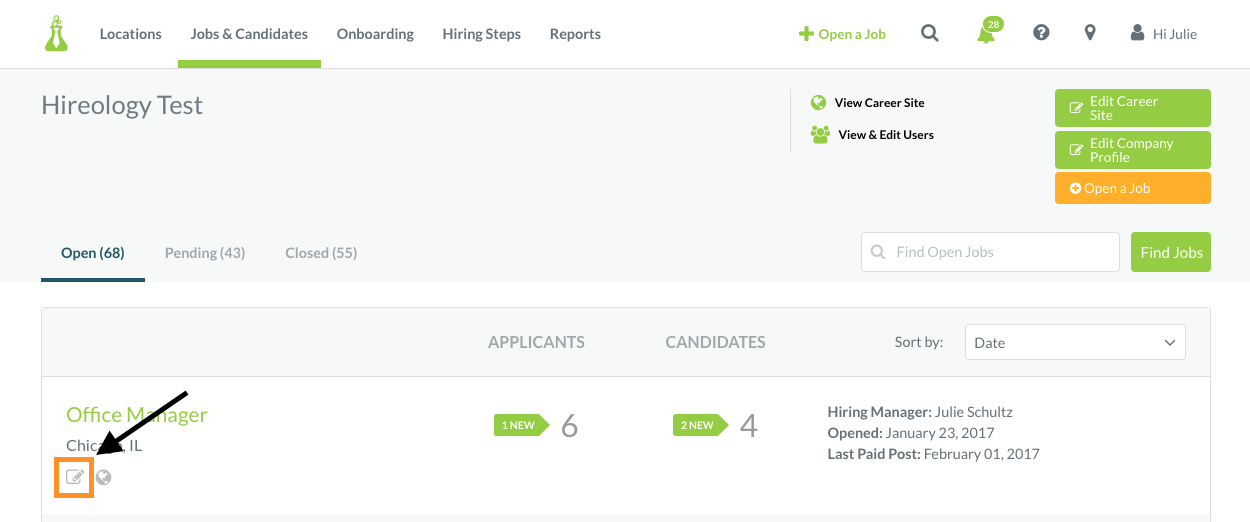Click the edit pencil icon under Office Manager
The height and width of the screenshot is (522, 1250).
(x=75, y=477)
